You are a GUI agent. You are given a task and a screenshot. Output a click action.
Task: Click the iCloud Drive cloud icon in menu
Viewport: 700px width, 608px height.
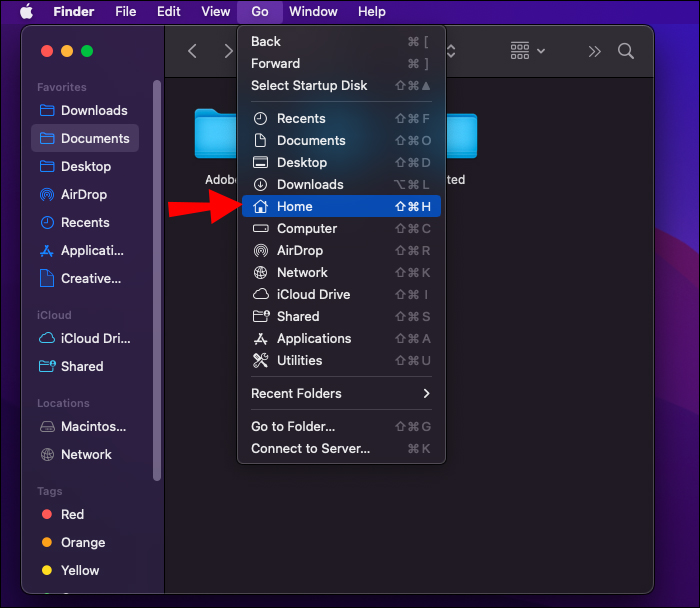pos(260,294)
